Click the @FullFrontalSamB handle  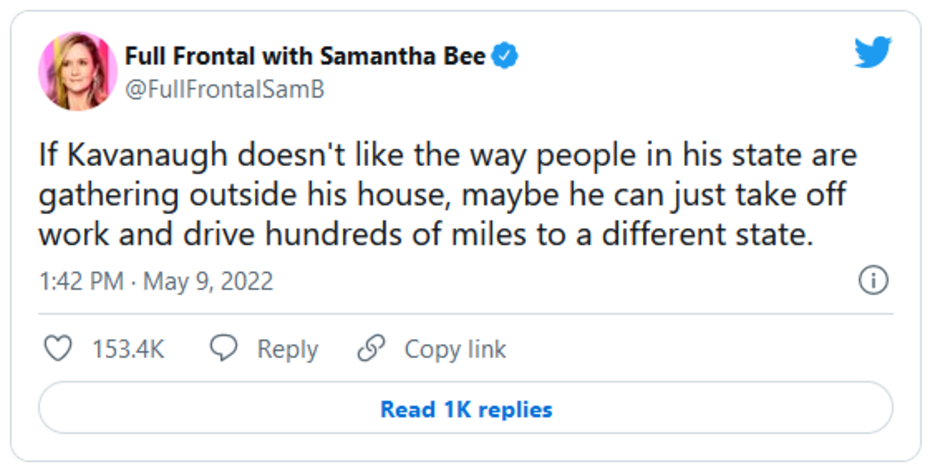point(224,89)
